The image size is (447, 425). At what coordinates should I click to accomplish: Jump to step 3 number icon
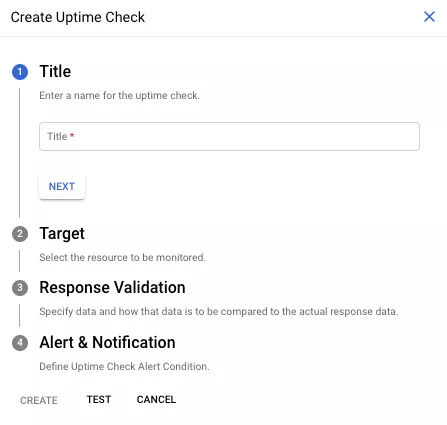[x=20, y=288]
